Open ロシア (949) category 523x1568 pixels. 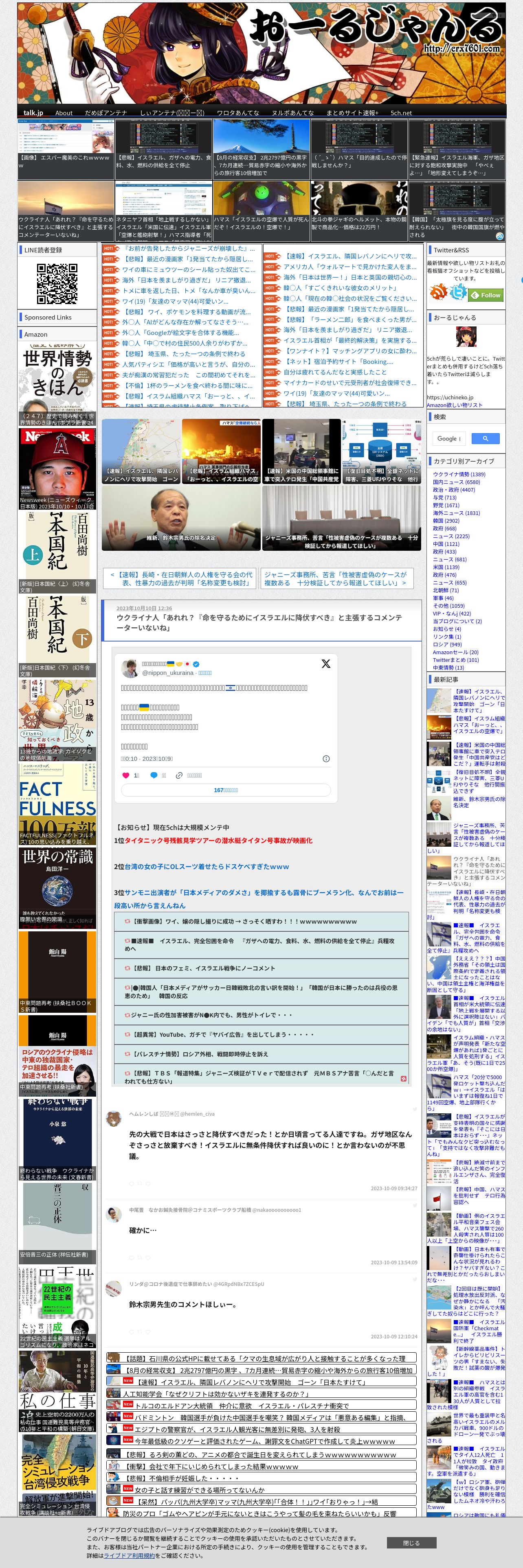pos(448,644)
